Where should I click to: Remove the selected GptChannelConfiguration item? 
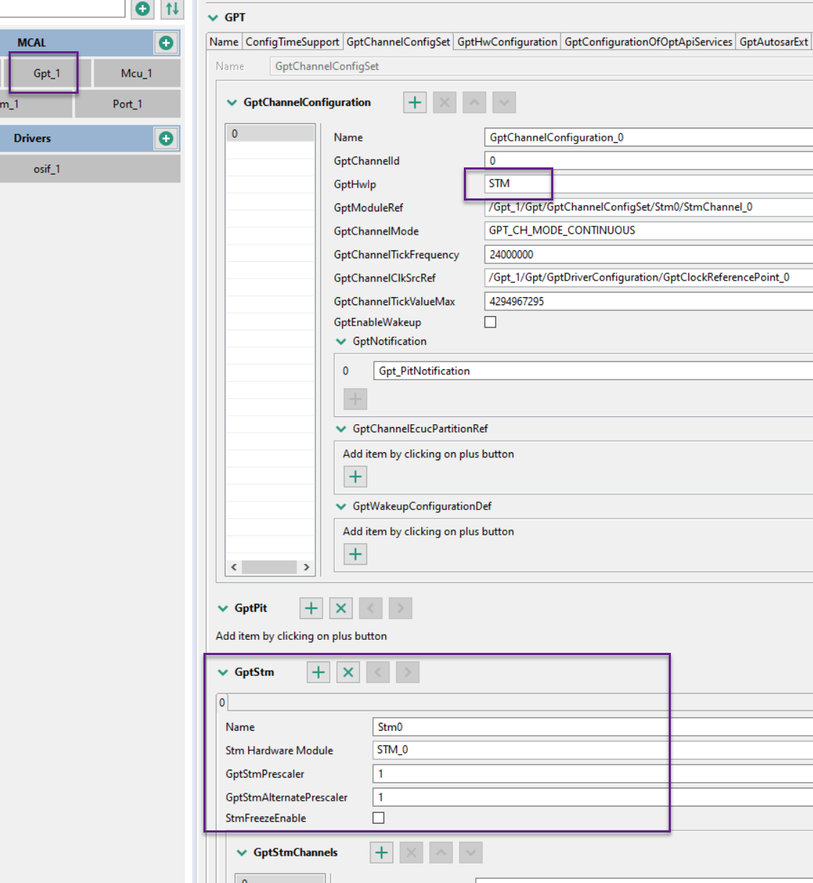click(445, 102)
